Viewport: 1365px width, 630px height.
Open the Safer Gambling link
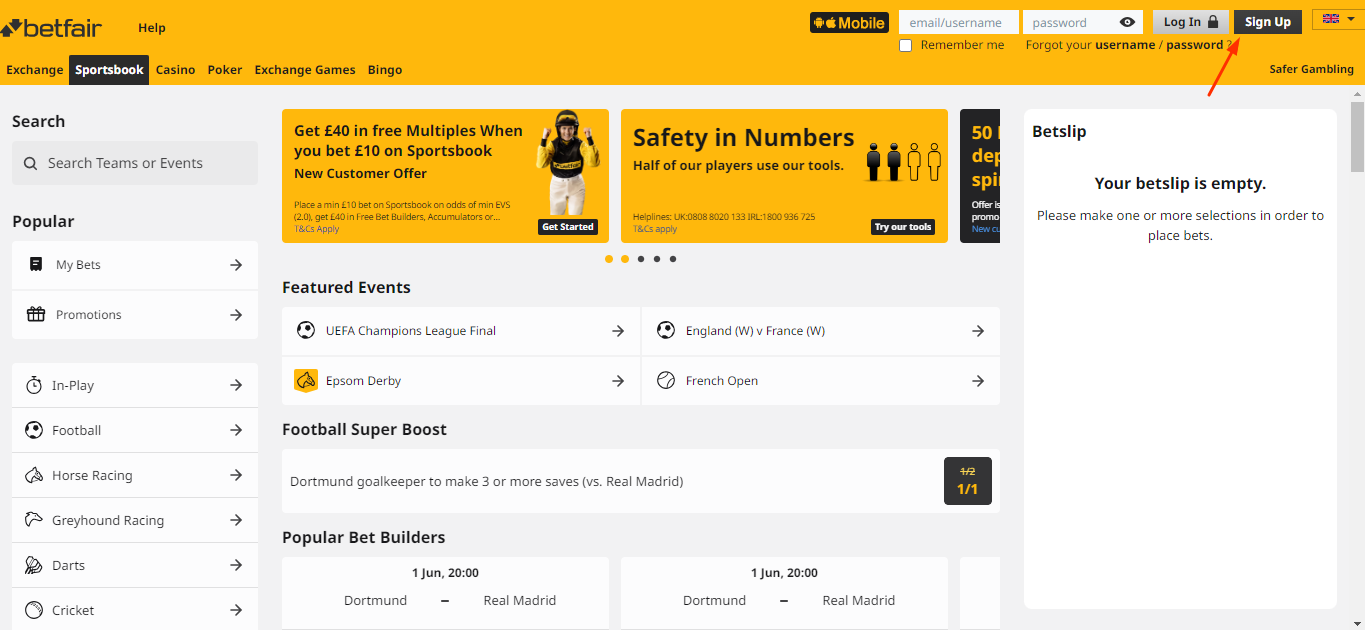coord(1311,69)
